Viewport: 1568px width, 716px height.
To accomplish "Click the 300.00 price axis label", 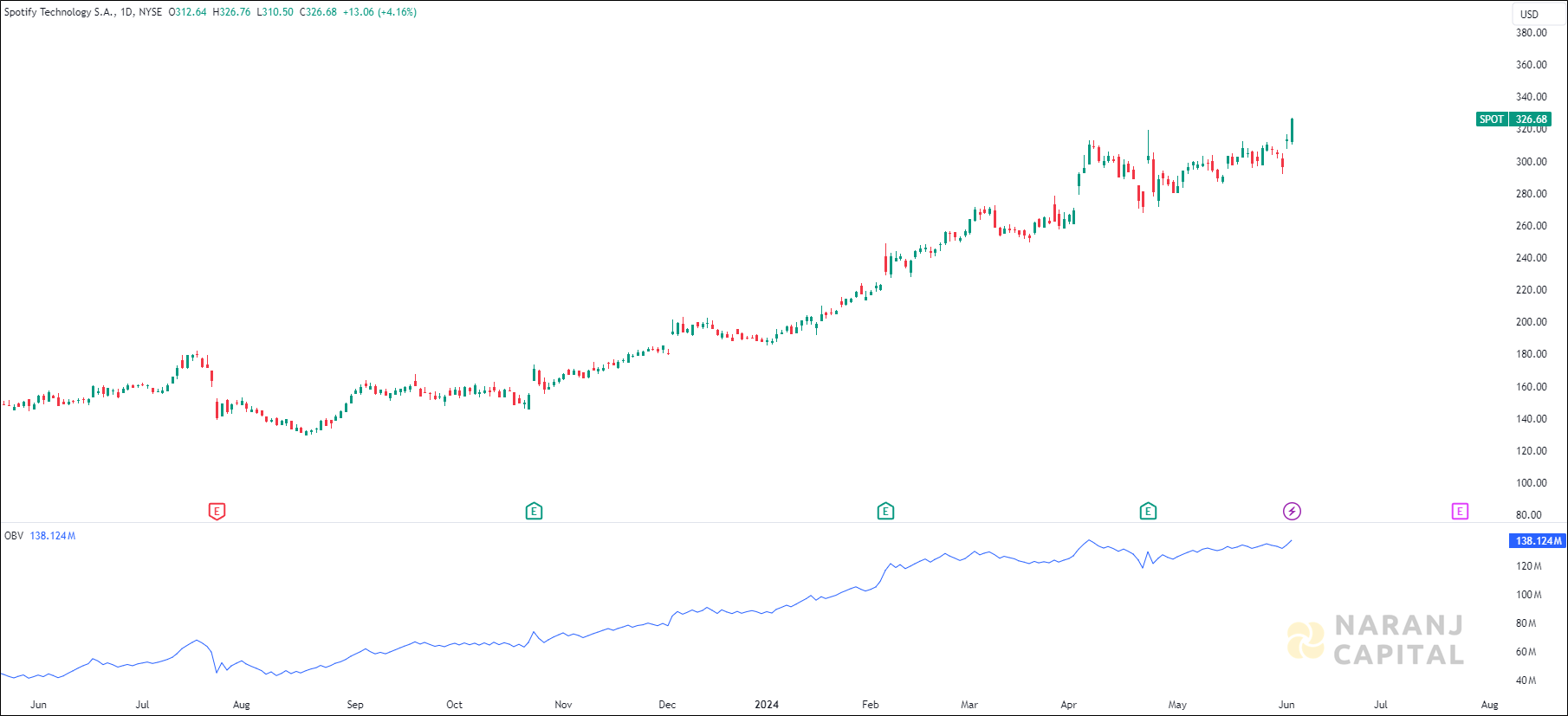I will click(x=1531, y=162).
